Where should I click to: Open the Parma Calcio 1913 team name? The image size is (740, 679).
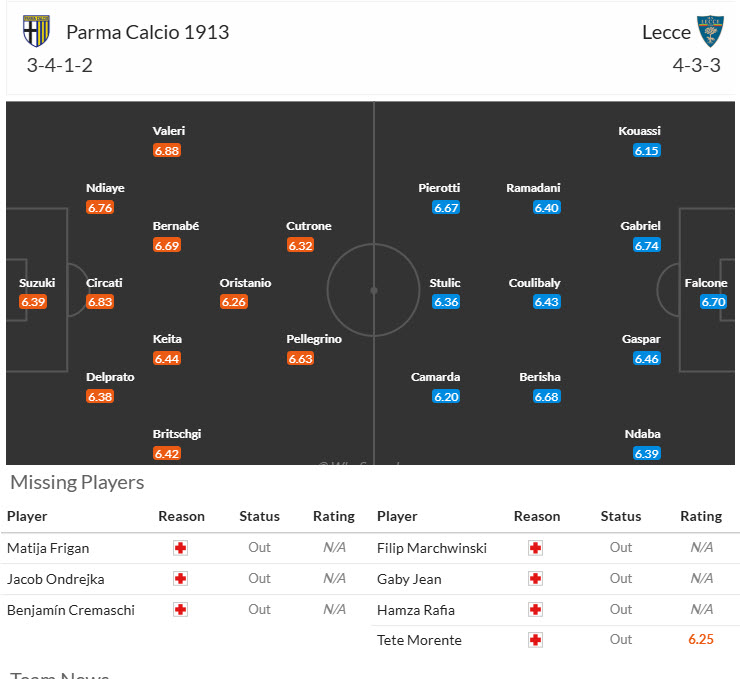pyautogui.click(x=148, y=32)
